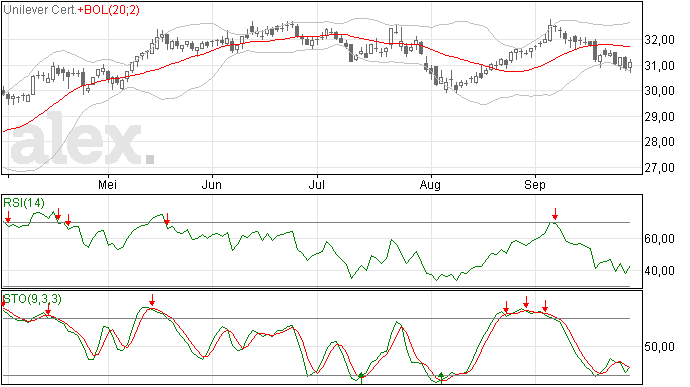Viewport: 690px width, 387px height.
Task: Click the 32,00 price axis label
Action: point(659,40)
